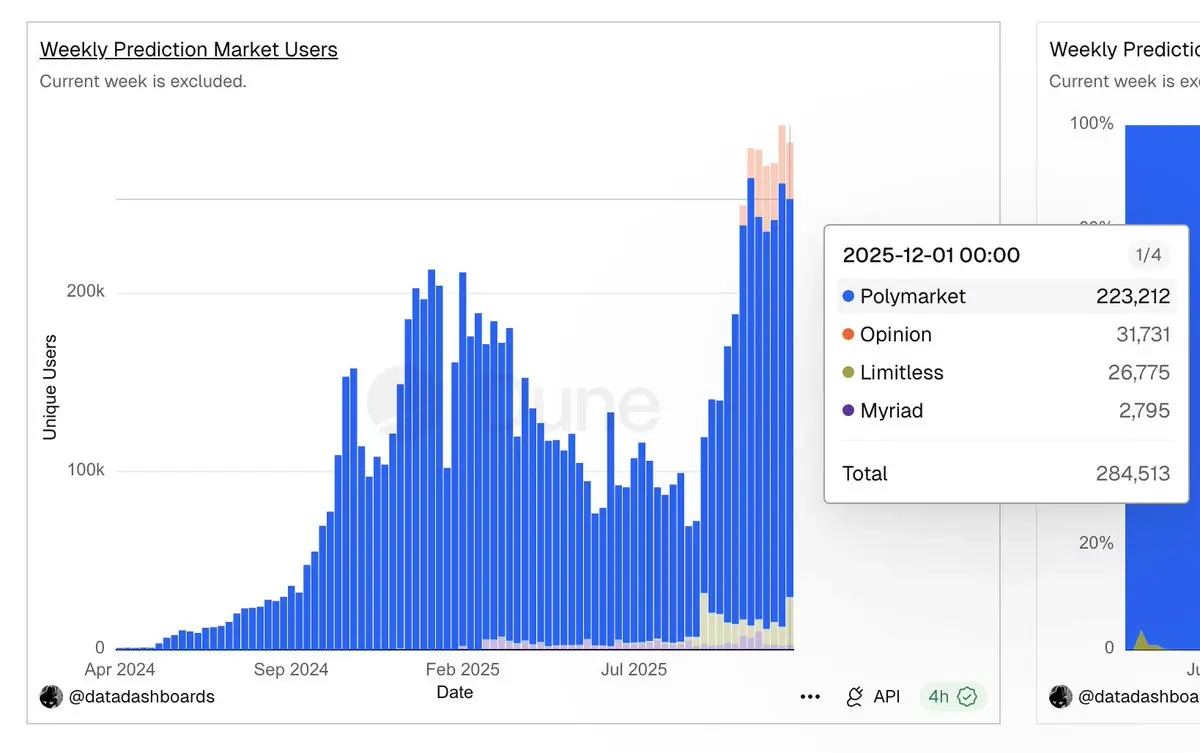The height and width of the screenshot is (753, 1200).
Task: Click the Total label in the tooltip
Action: 865,473
